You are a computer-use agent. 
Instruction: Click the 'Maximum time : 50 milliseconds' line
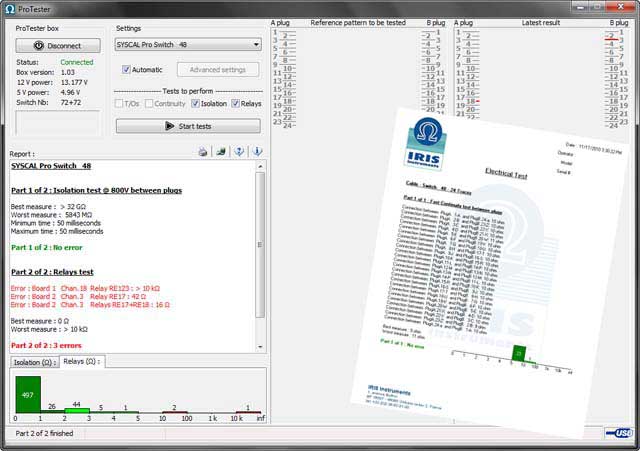[57, 231]
